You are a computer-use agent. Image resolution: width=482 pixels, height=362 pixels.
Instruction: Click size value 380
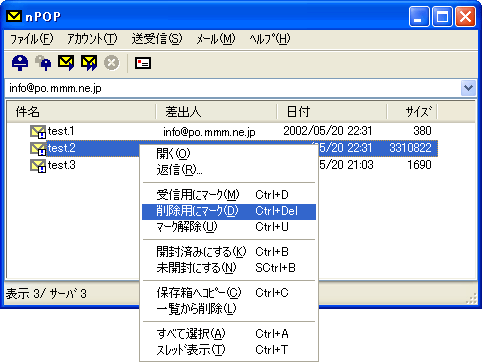(422, 131)
